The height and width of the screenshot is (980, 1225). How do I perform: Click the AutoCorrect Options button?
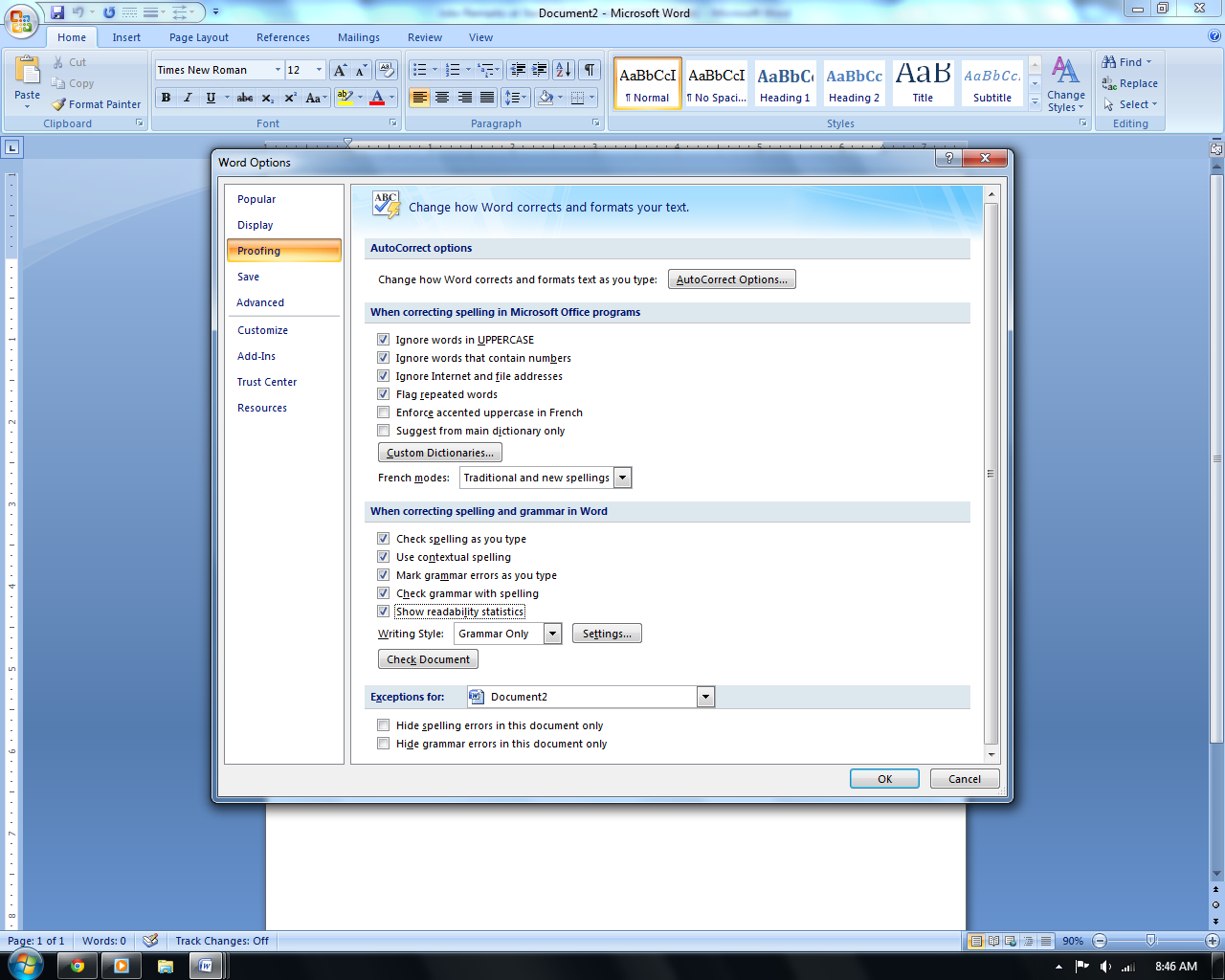point(731,279)
